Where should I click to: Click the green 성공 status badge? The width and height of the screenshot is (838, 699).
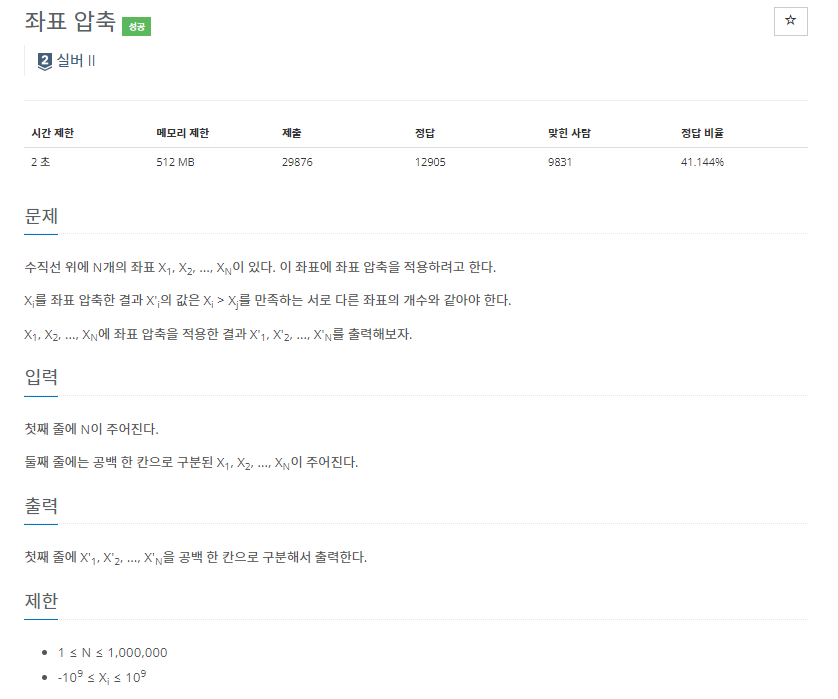(x=136, y=27)
